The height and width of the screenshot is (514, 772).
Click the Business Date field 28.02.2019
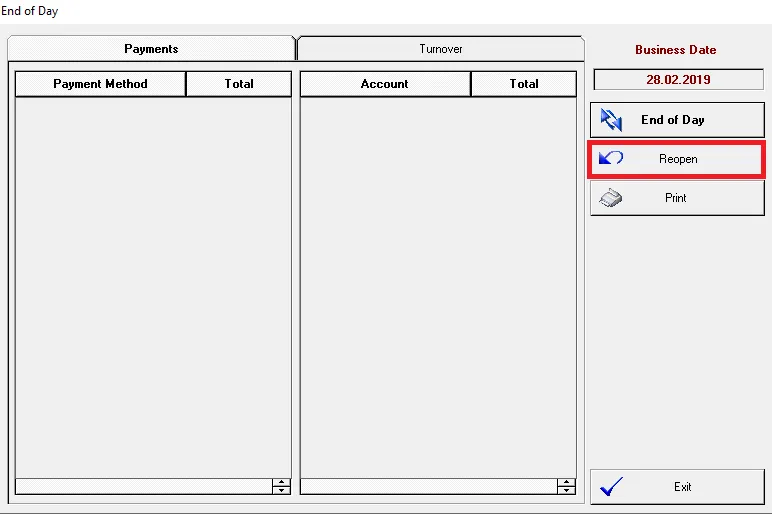678,80
